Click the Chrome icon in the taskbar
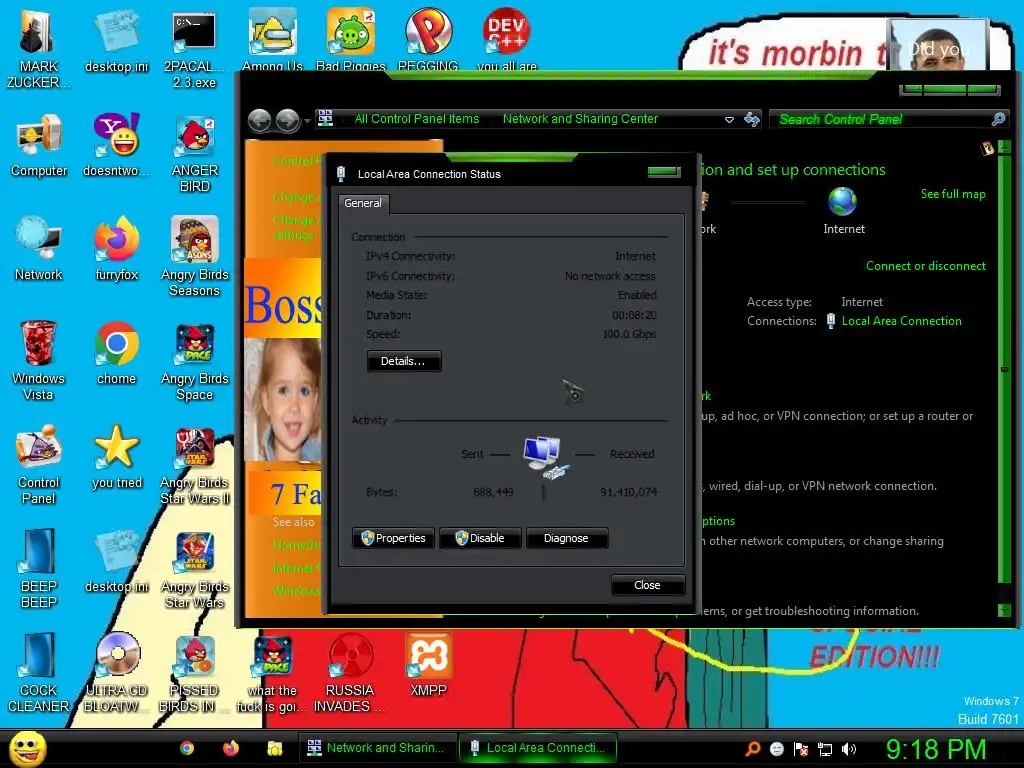Viewport: 1024px width, 768px height. (x=187, y=748)
